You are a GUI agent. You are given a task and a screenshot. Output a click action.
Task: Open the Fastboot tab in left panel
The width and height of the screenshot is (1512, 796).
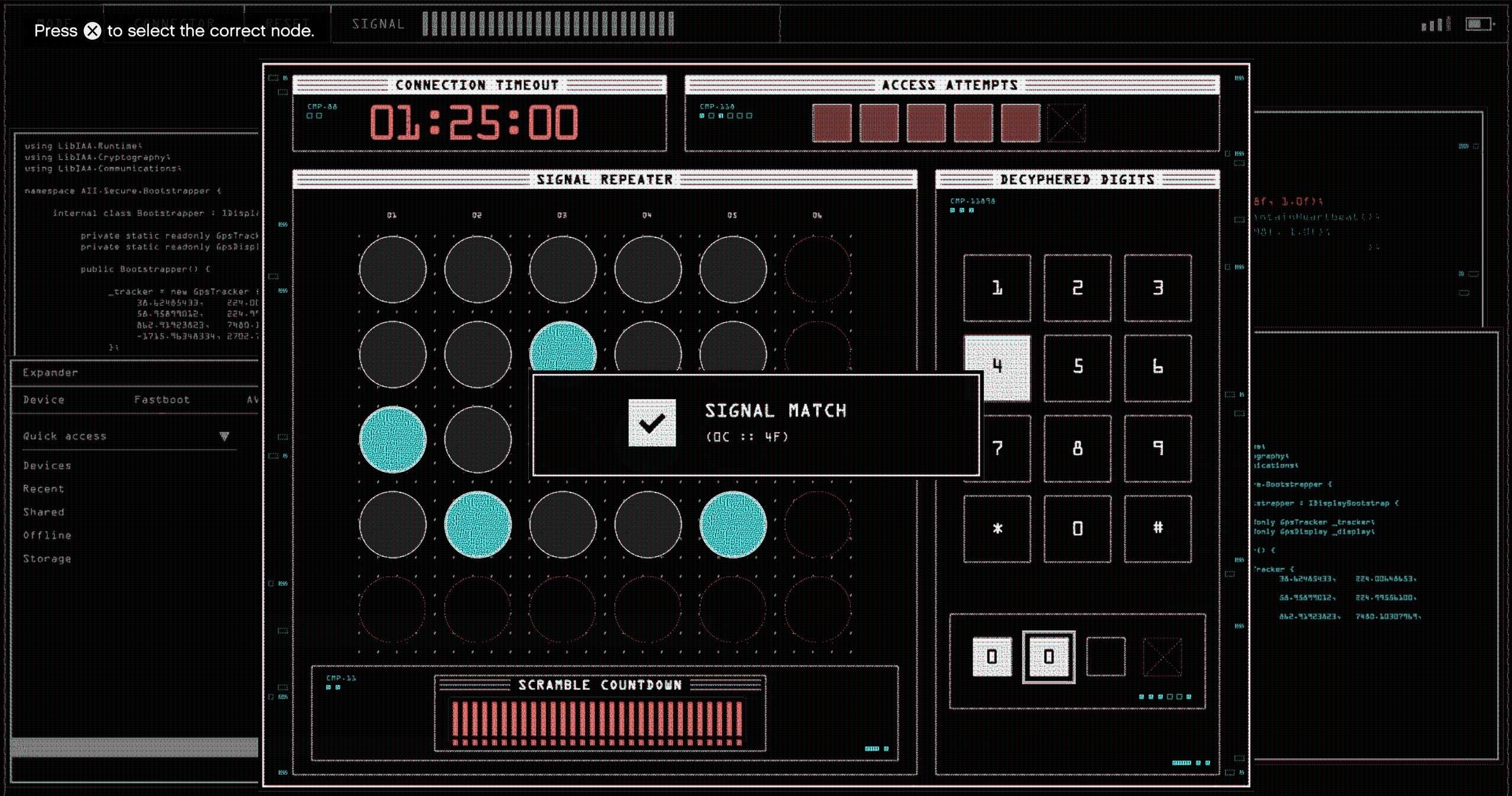coord(162,400)
